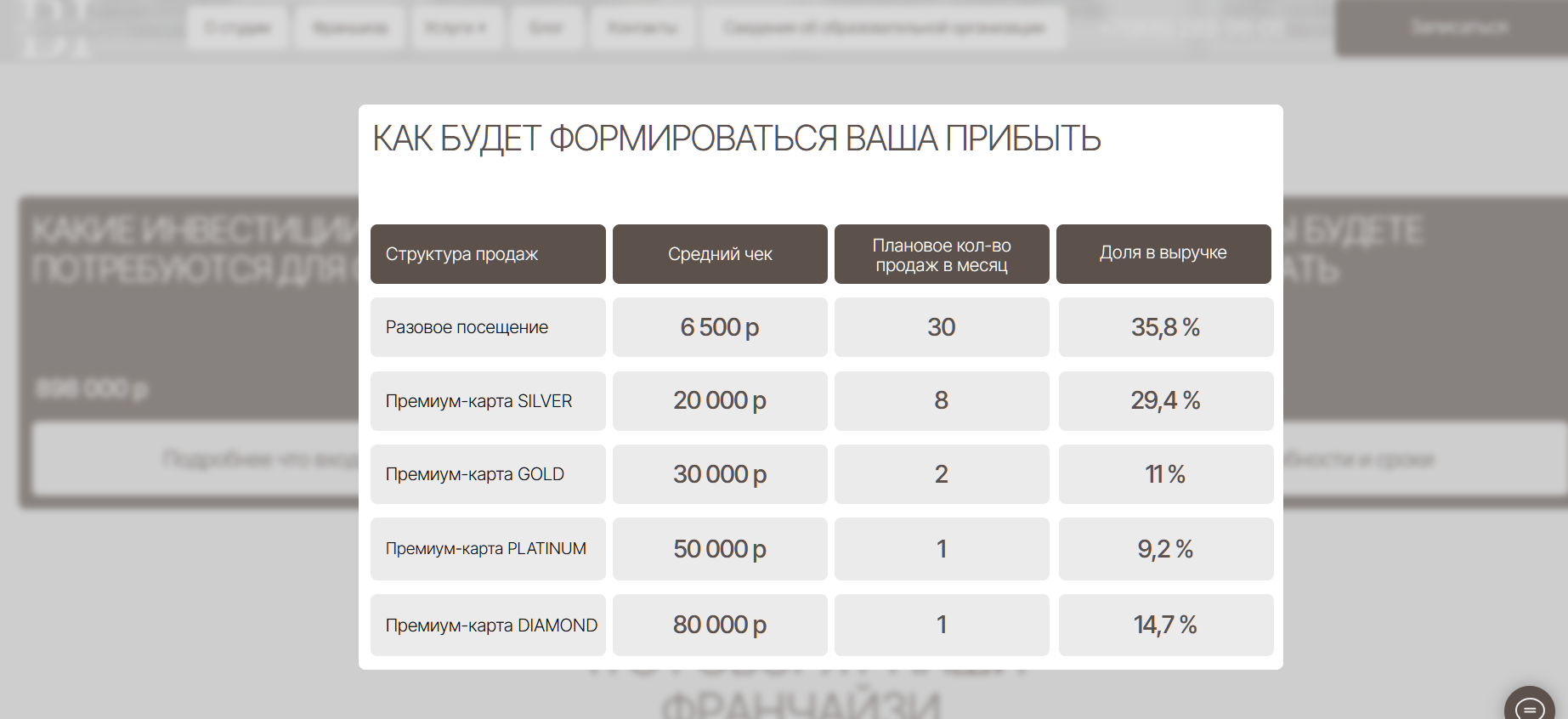Select the 'Доля в выручке' column header
The height and width of the screenshot is (719, 1568).
click(1163, 254)
